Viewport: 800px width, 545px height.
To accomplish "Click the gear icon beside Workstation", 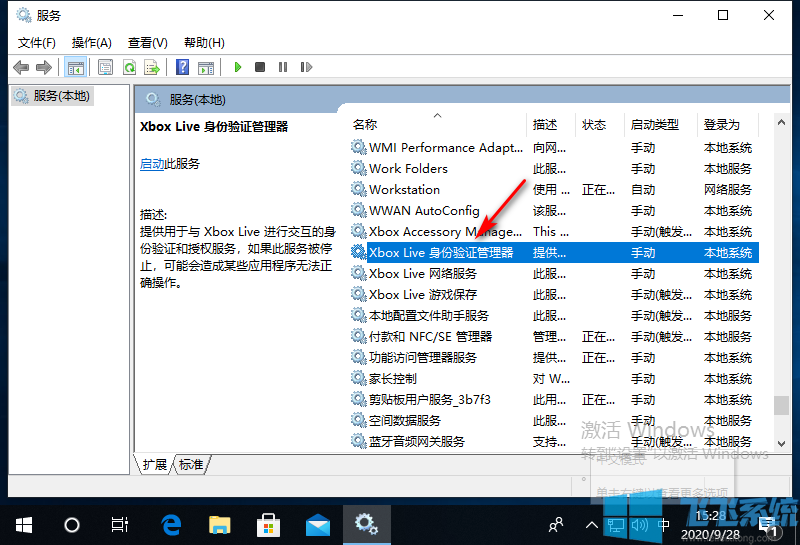I will point(359,189).
